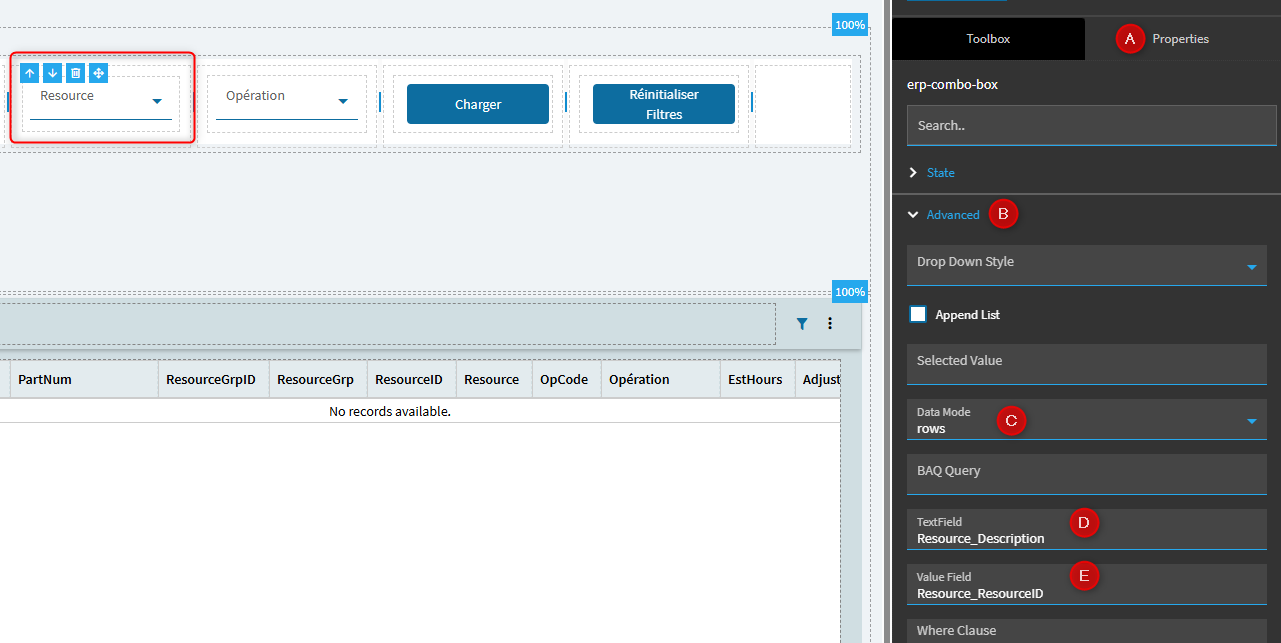Click the Opération grid column header

tap(660, 380)
